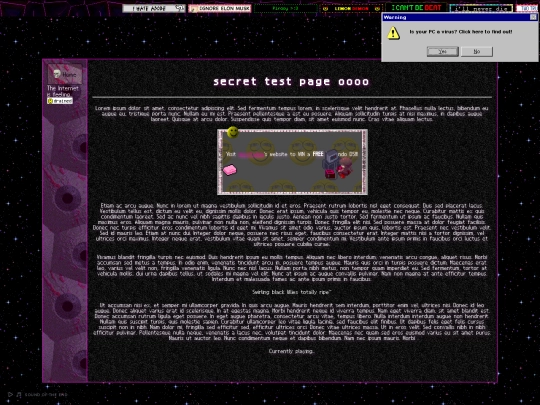Viewport: 540px width, 405px height.
Task: Click the Home skull button in sidebar
Action: [65, 74]
